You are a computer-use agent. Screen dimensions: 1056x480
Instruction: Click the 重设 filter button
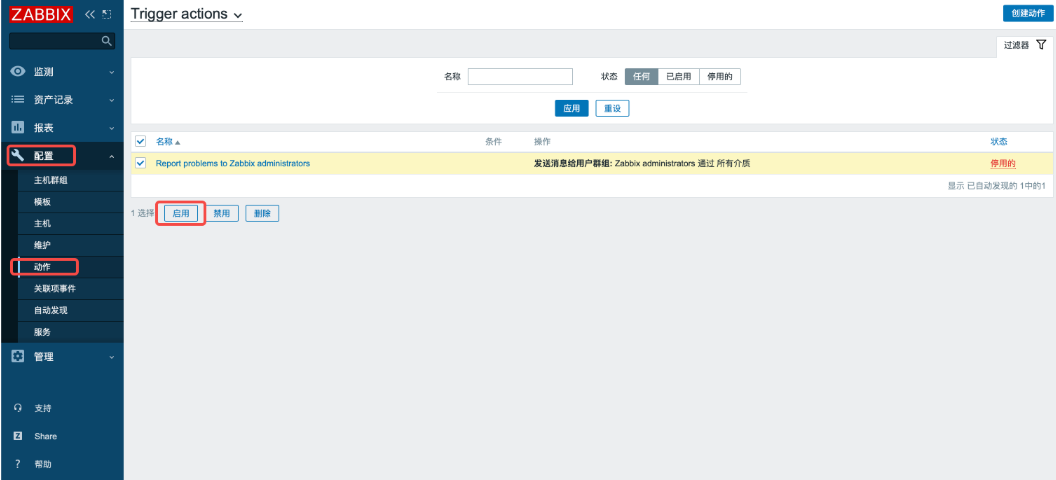(612, 108)
